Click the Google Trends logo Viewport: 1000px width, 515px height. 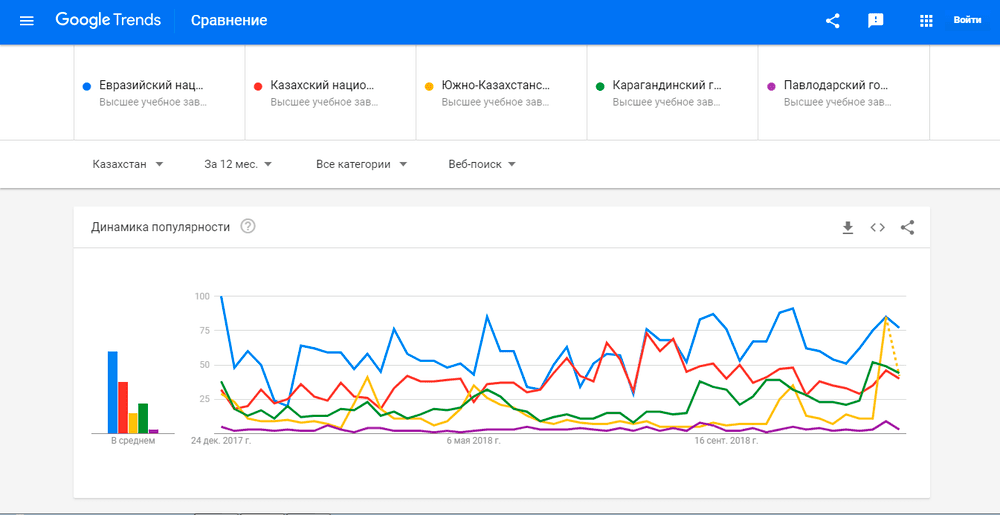[x=108, y=20]
